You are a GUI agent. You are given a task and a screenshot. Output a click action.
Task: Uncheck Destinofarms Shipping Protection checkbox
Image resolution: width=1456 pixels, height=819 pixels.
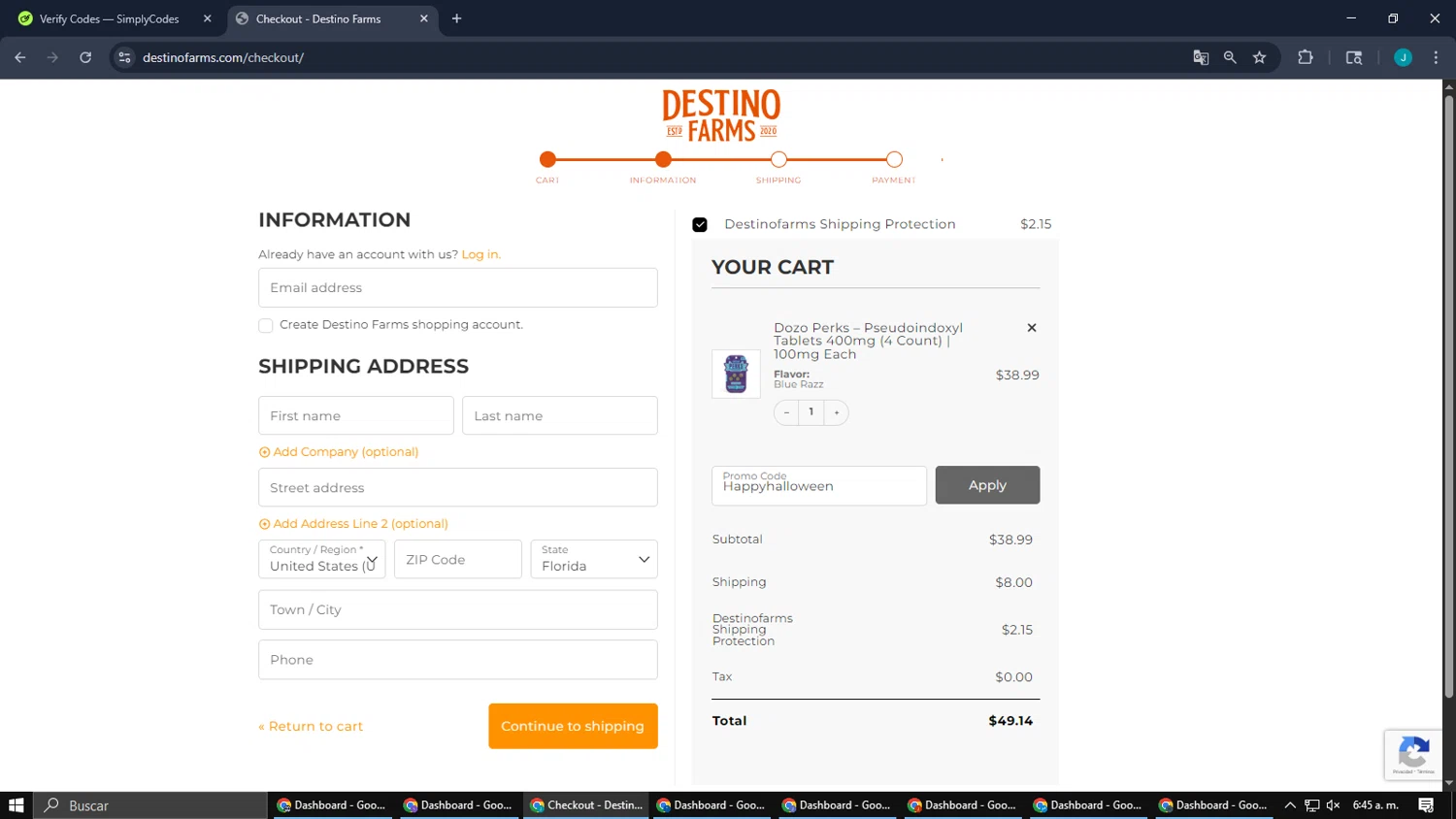700,224
